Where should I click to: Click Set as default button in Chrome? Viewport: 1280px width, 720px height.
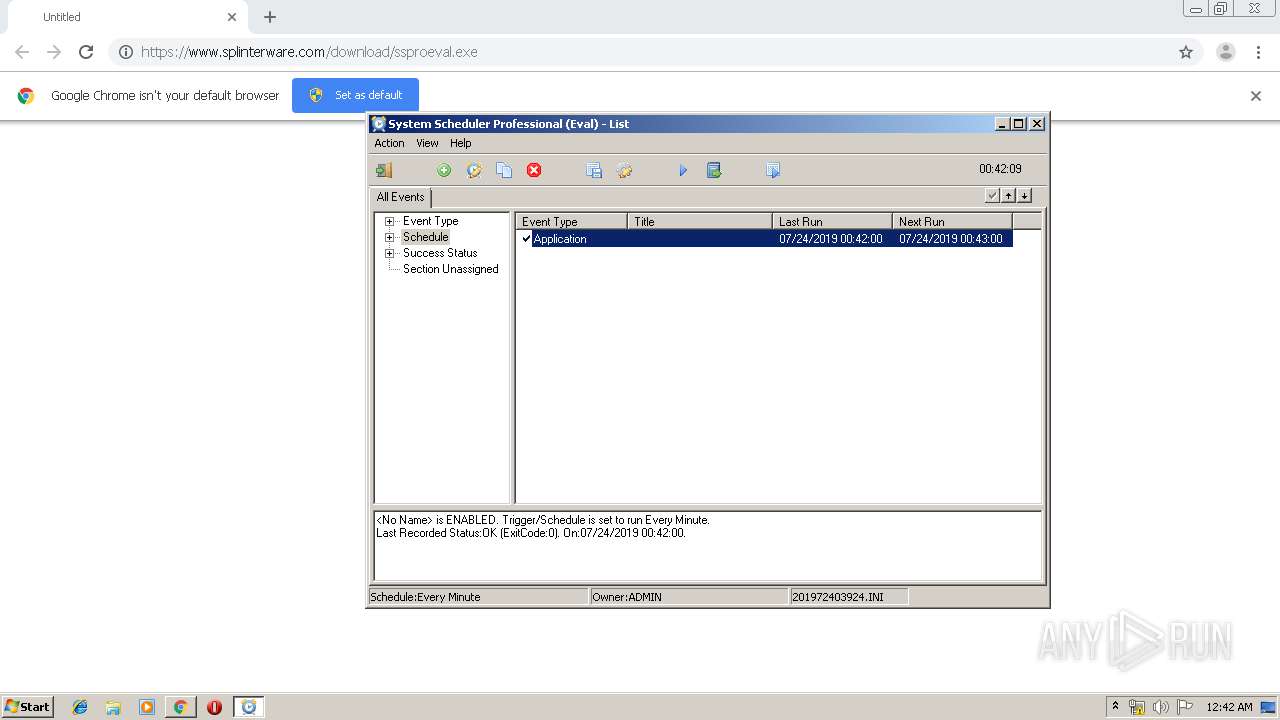(x=355, y=95)
